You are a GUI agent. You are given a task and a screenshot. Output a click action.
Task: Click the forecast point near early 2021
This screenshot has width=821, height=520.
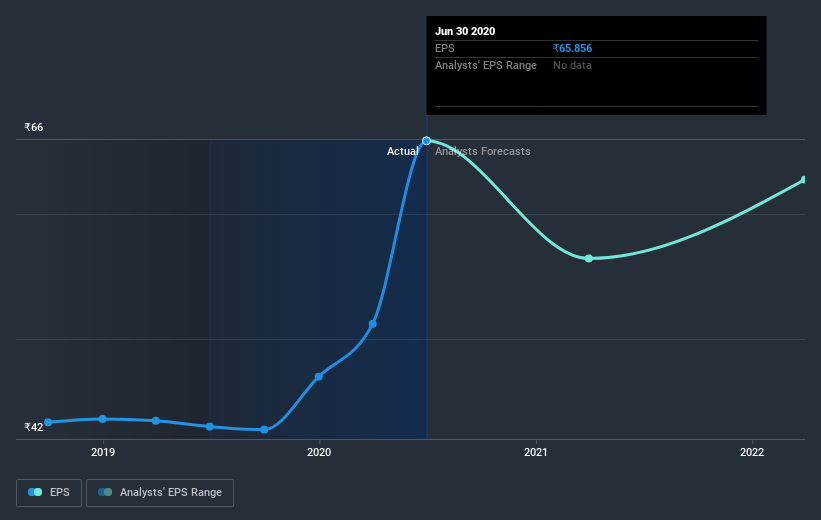[589, 259]
